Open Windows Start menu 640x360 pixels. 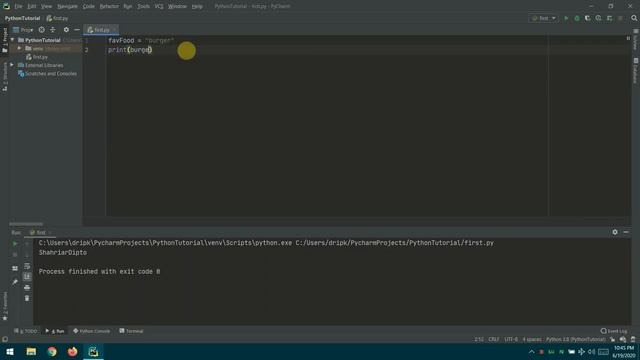[x=10, y=351]
